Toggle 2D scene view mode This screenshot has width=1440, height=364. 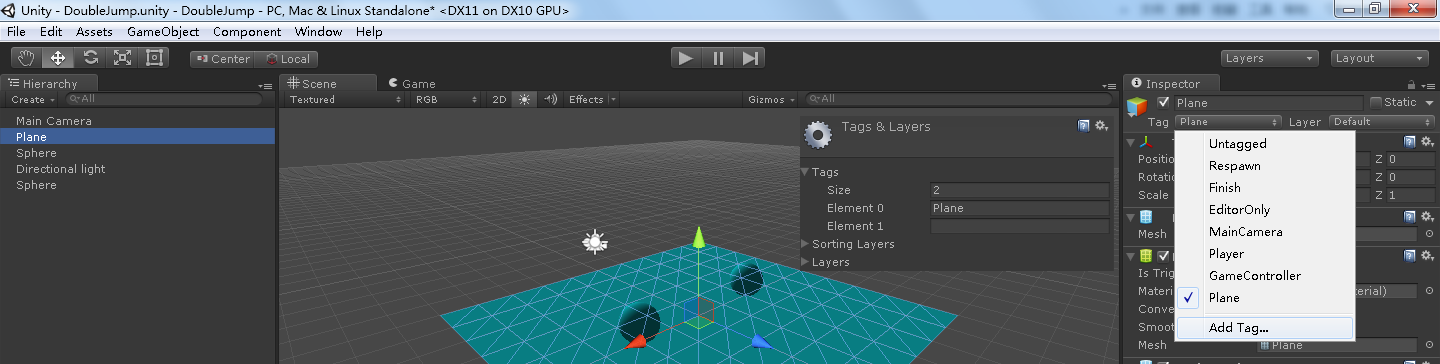[x=500, y=99]
